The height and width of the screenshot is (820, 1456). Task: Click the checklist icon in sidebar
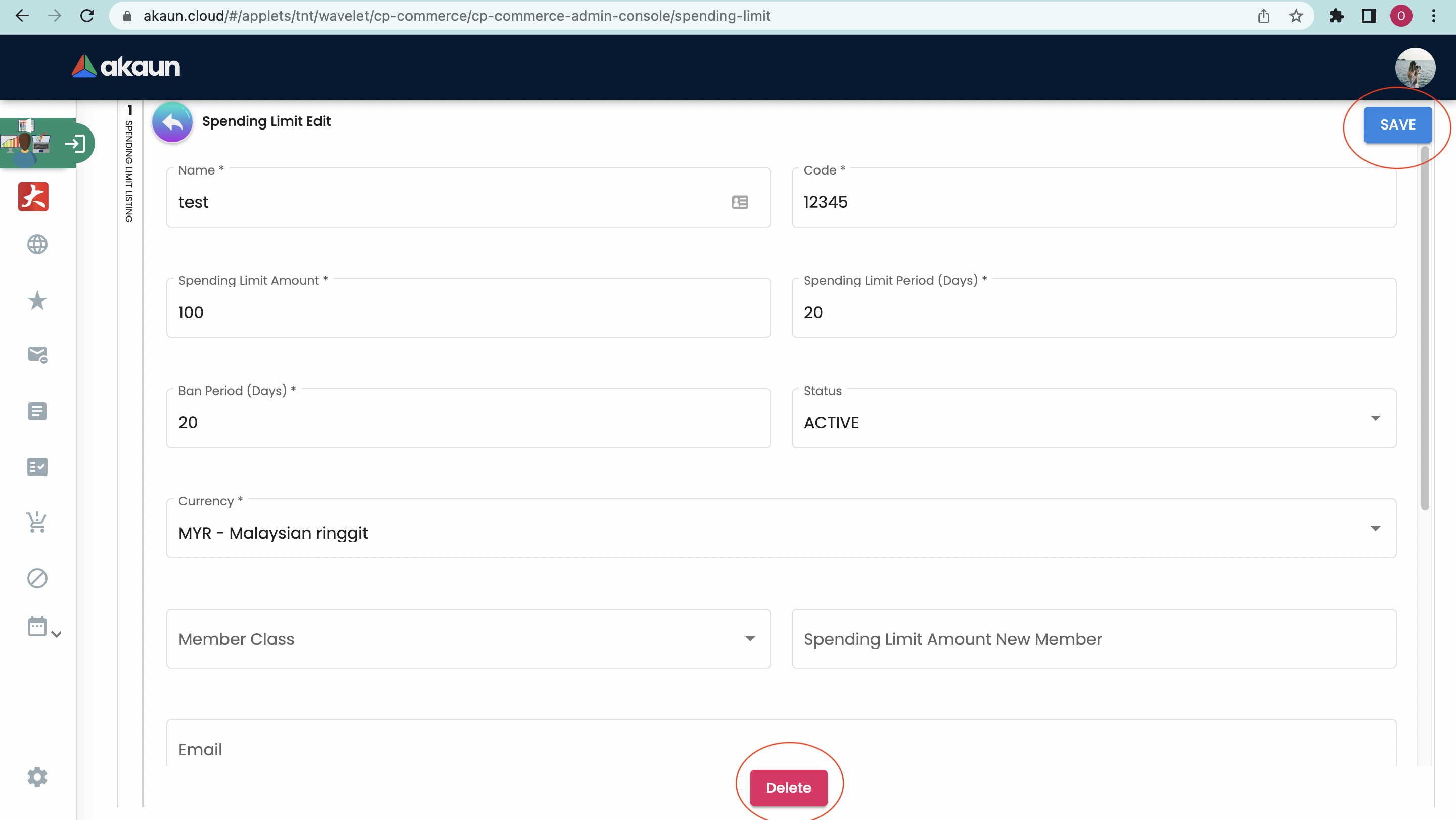pos(37,467)
